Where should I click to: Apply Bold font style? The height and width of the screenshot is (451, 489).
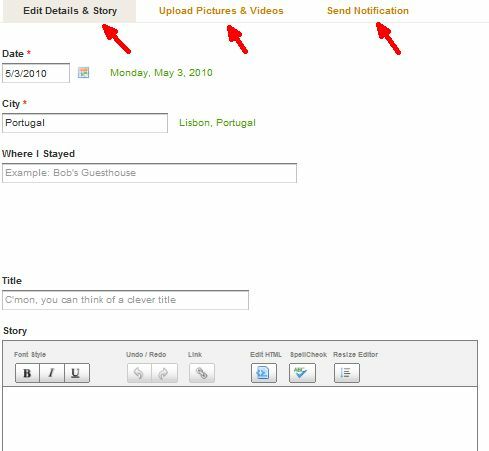[x=27, y=373]
